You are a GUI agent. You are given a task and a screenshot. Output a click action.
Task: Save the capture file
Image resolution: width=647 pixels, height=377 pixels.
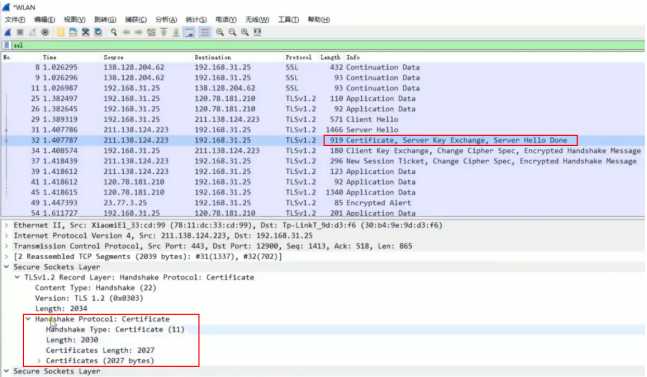tap(73, 32)
